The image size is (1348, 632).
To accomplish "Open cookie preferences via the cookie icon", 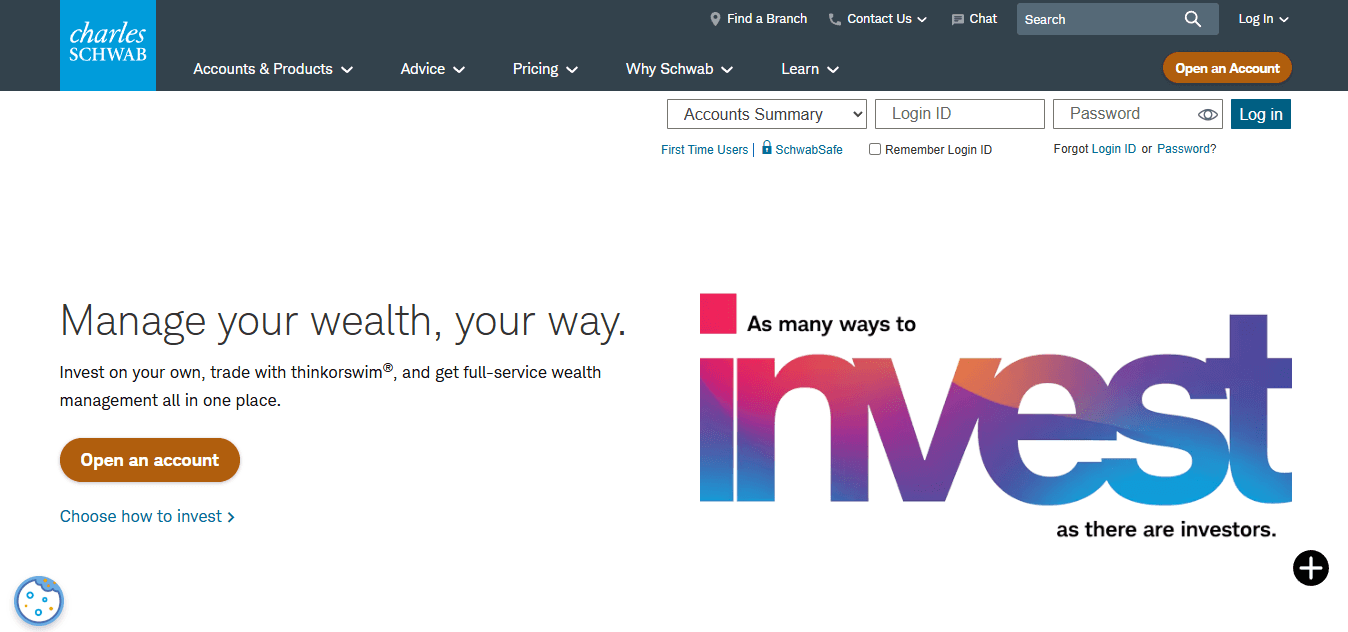I will pos(38,601).
